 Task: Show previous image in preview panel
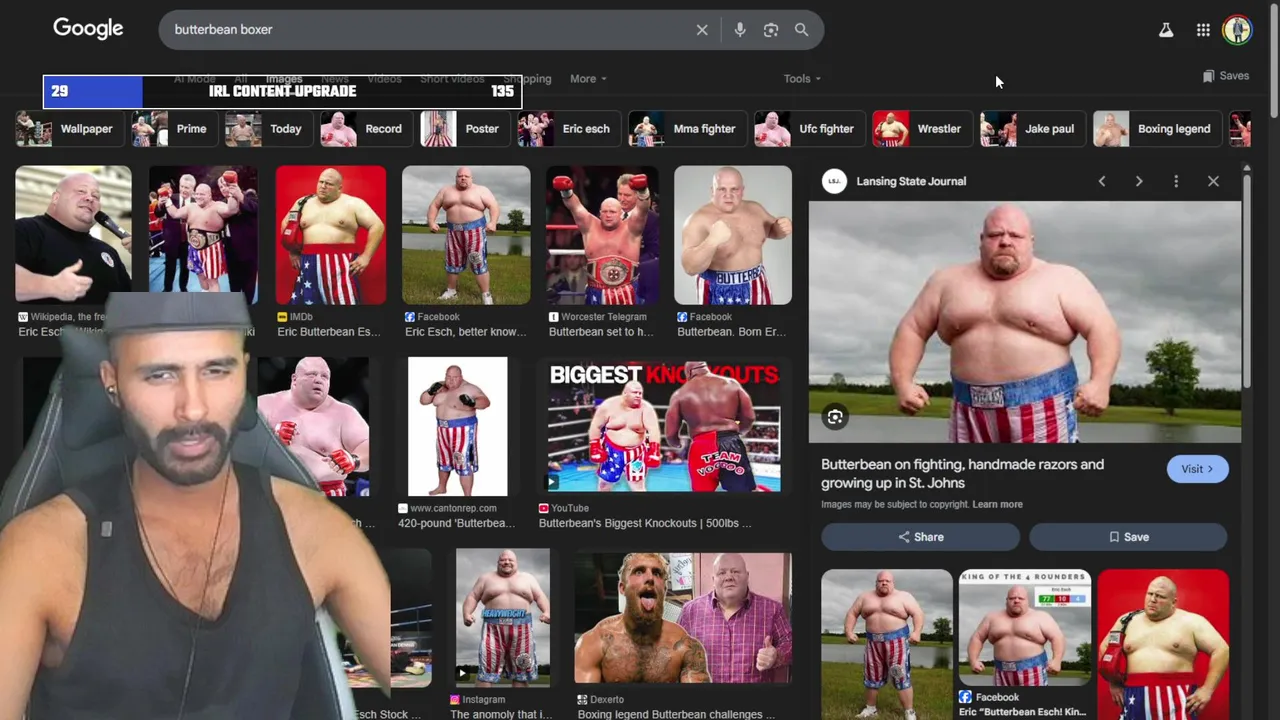pos(1102,181)
